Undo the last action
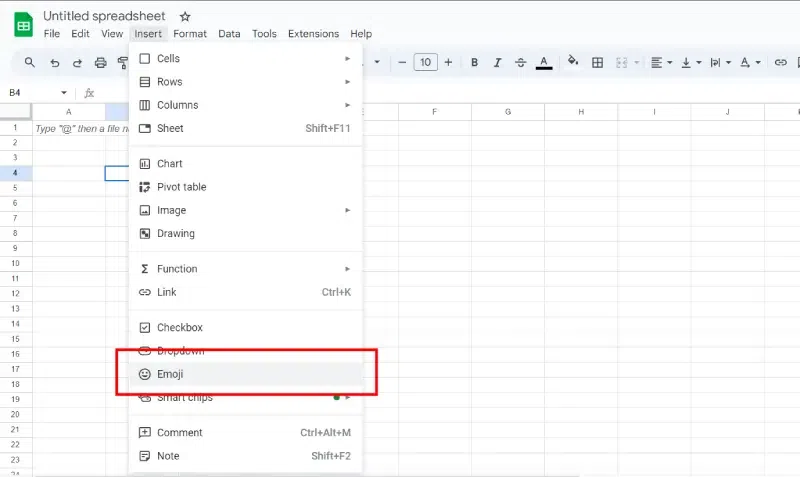800x477 pixels. click(x=55, y=63)
